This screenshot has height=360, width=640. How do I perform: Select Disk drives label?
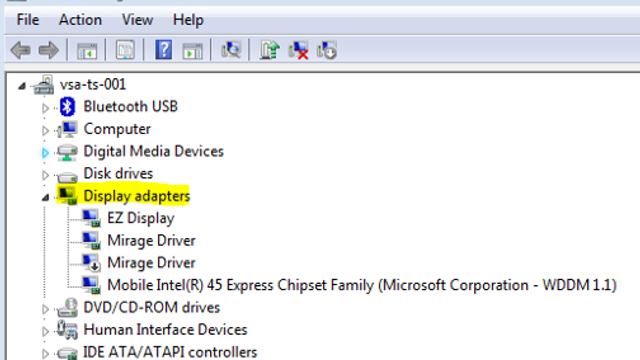[x=118, y=173]
